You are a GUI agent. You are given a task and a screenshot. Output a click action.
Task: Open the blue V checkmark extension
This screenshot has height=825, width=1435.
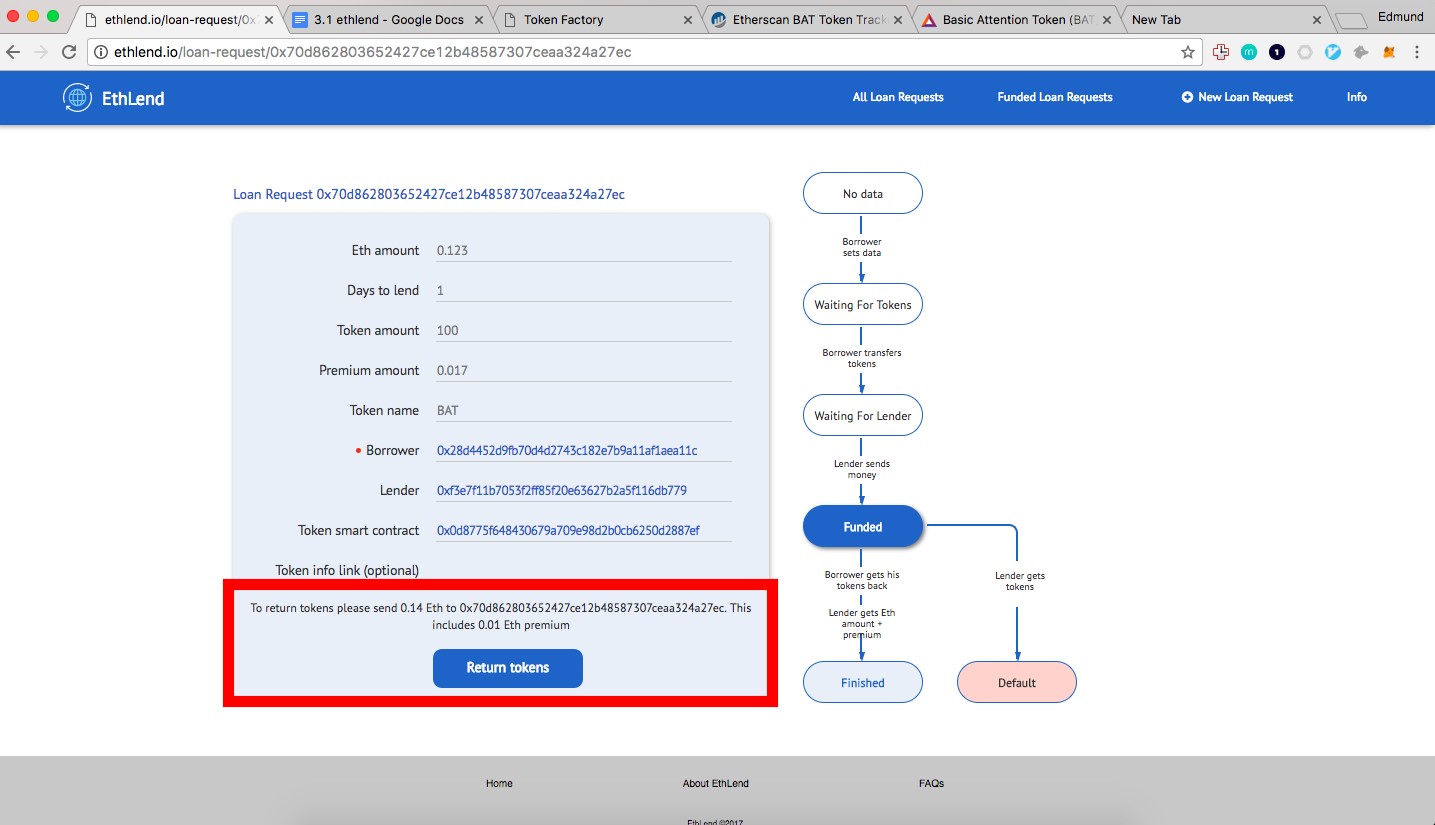(x=1333, y=52)
